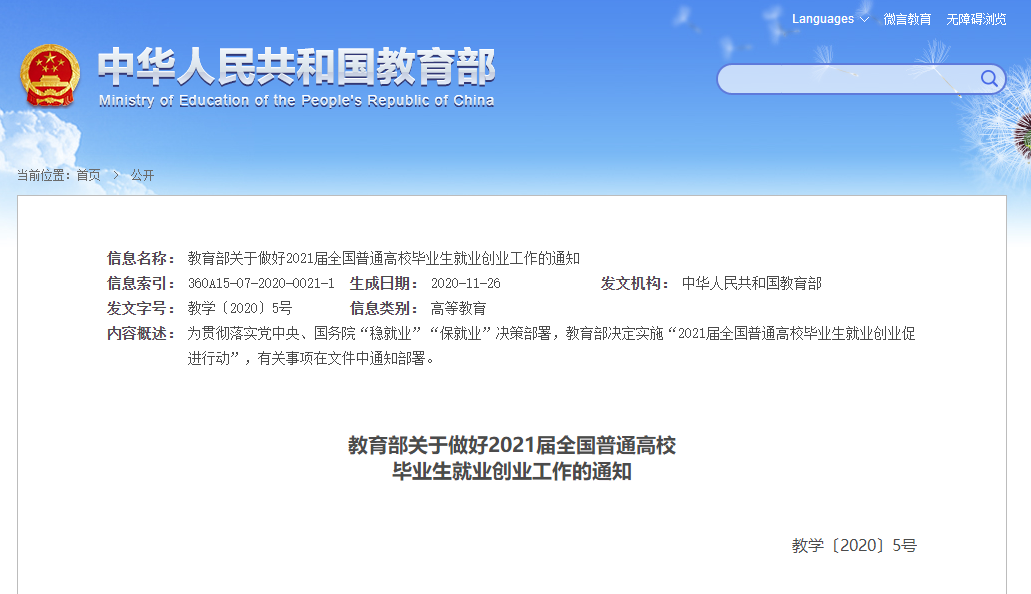This screenshot has width=1031, height=594.
Task: Click the 发文字号 label
Action: pos(141,309)
